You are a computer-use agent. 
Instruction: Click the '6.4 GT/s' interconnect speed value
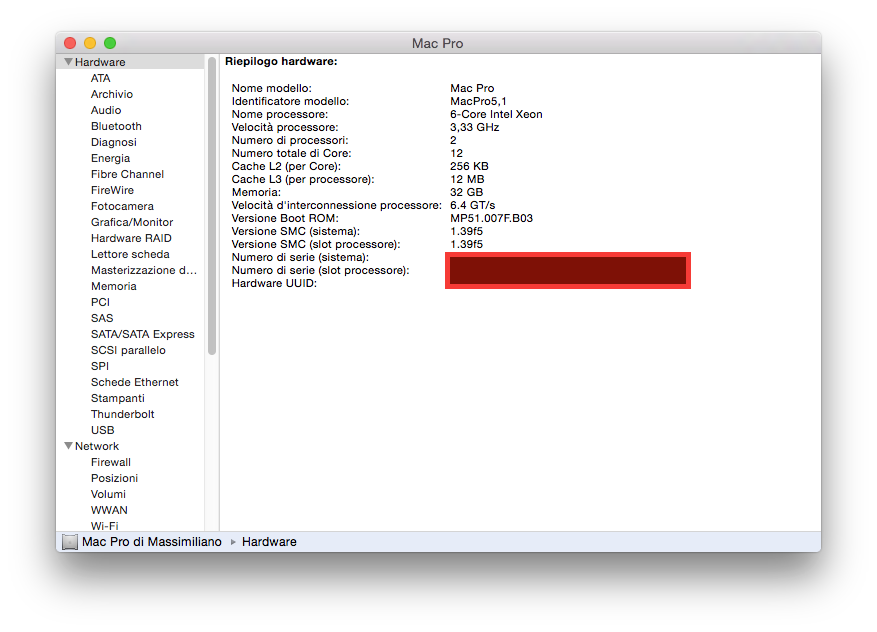473,205
